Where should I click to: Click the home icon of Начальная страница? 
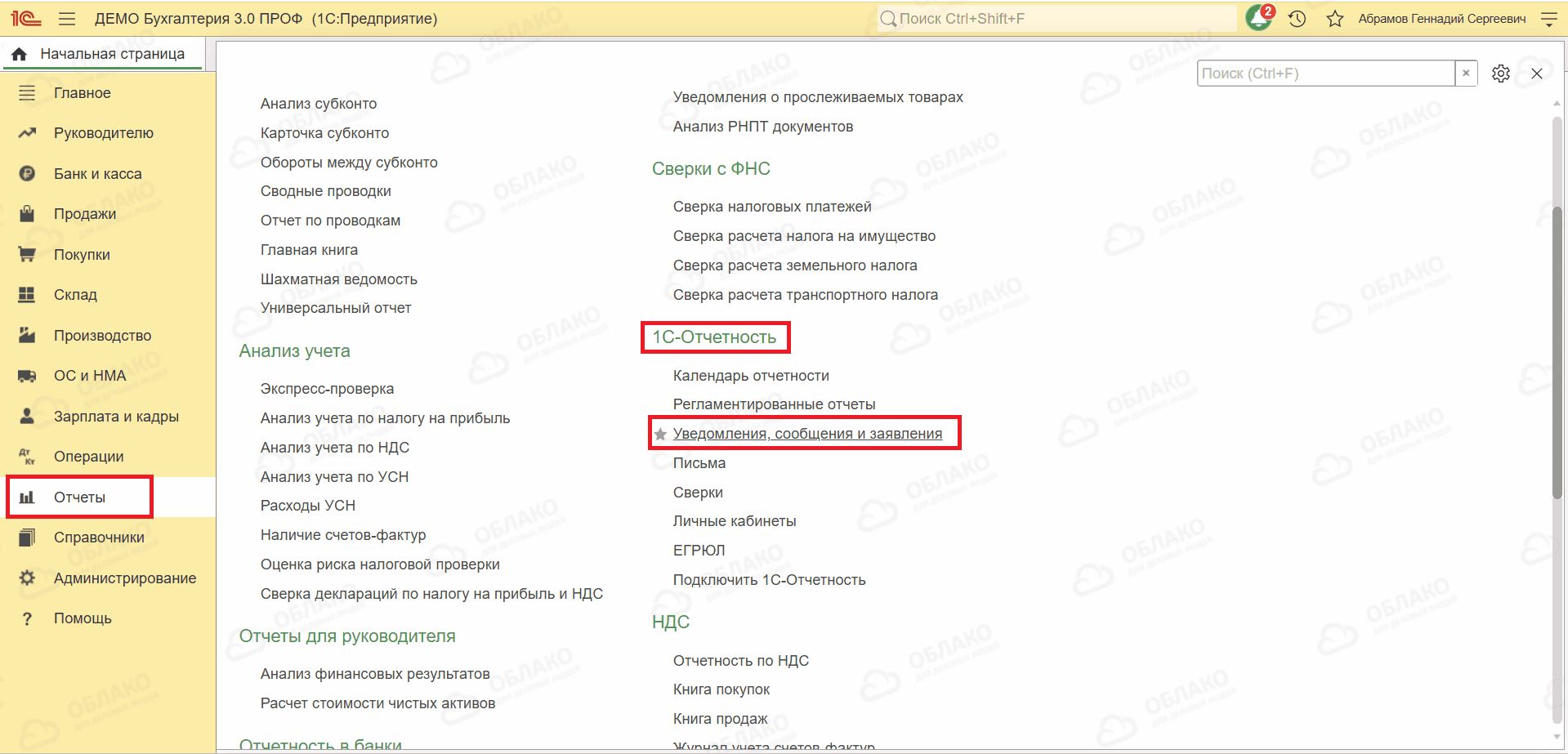coord(20,54)
